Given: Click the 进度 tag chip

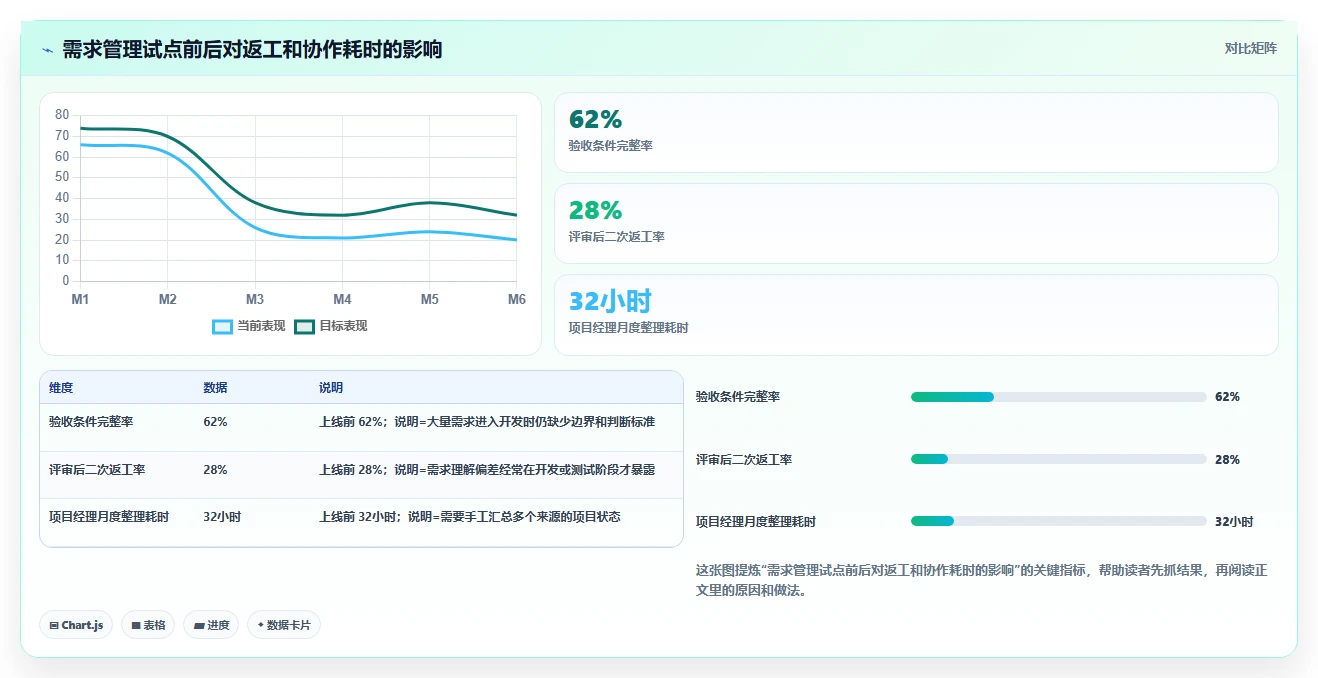Looking at the screenshot, I should pos(211,625).
